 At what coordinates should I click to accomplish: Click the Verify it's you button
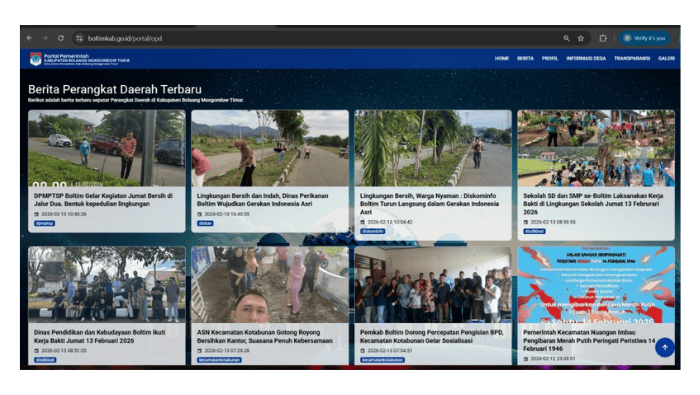[x=644, y=38]
